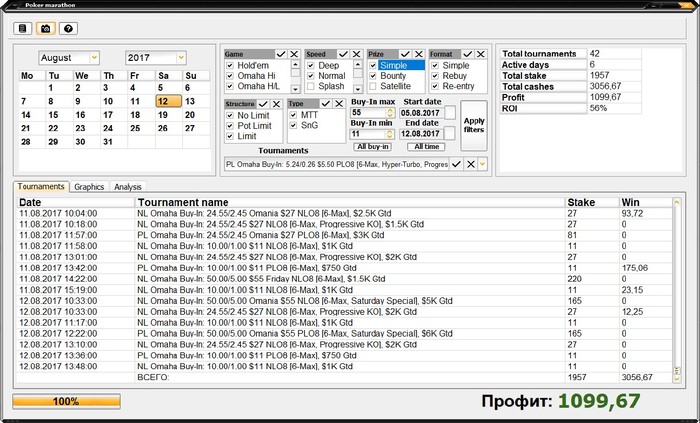The image size is (700, 423).
Task: Click the camera screenshot toolbar icon
Action: (x=46, y=29)
